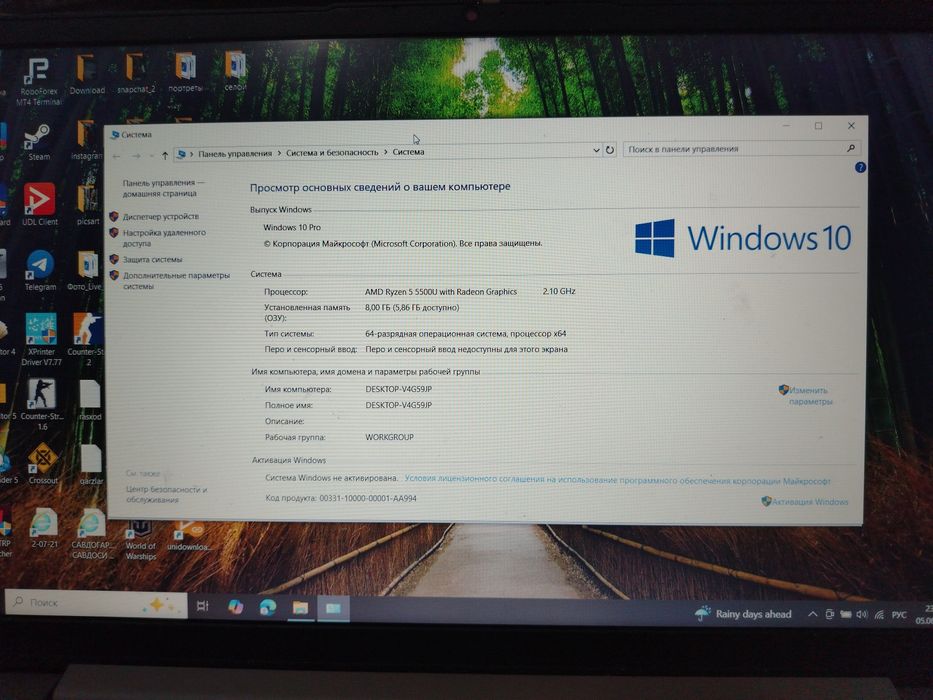Maximize the System window
This screenshot has width=933, height=700.
[818, 126]
